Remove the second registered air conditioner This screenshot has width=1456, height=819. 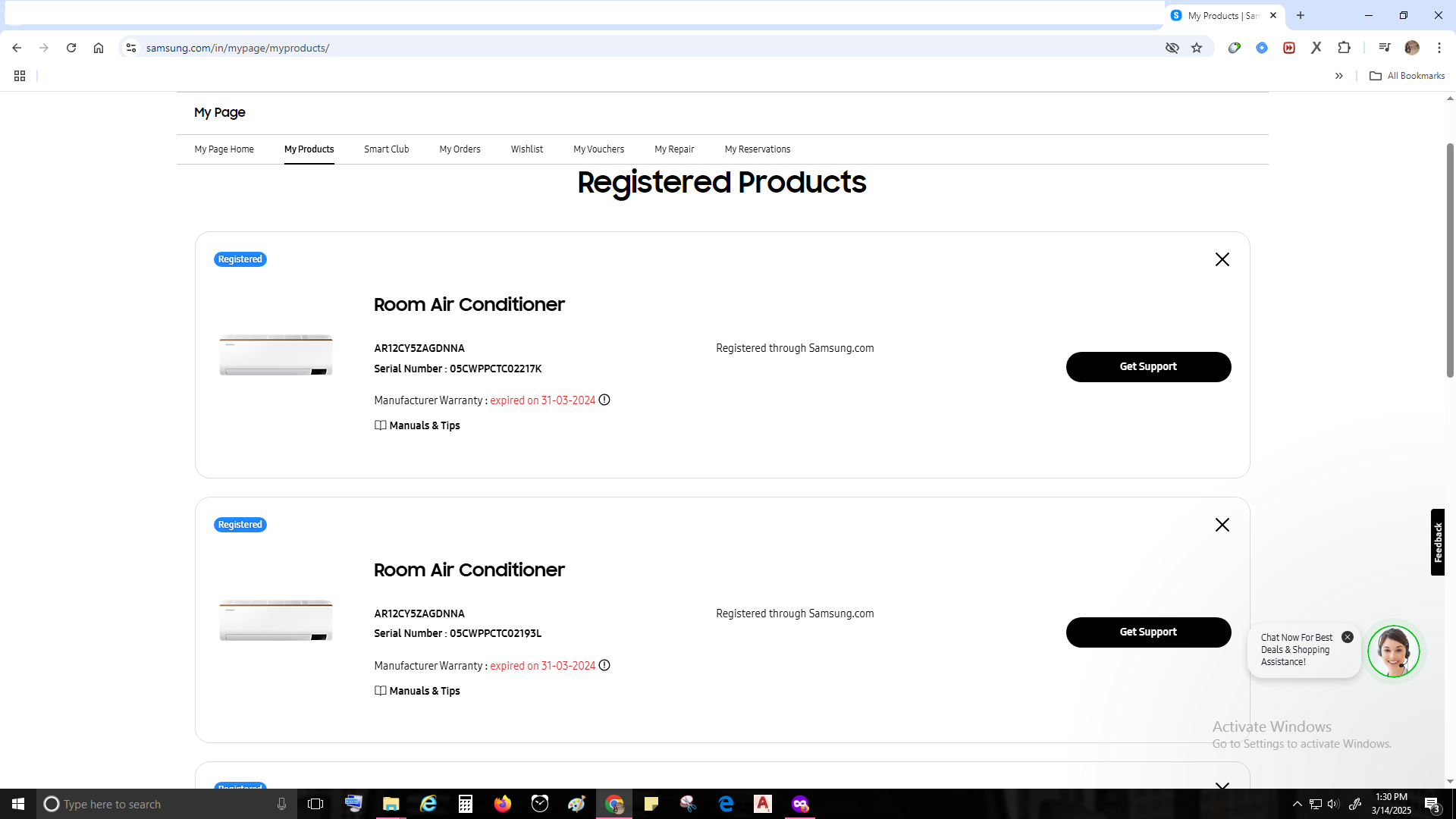click(x=1222, y=525)
